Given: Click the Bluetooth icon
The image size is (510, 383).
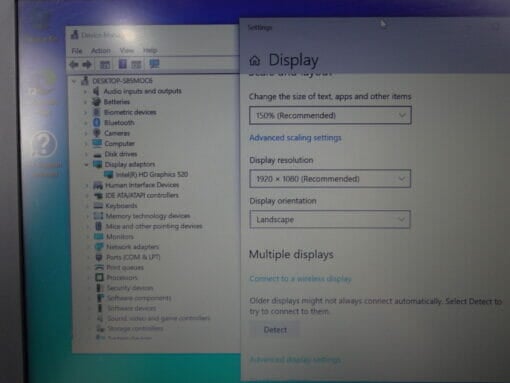Looking at the screenshot, I should pyautogui.click(x=97, y=122).
